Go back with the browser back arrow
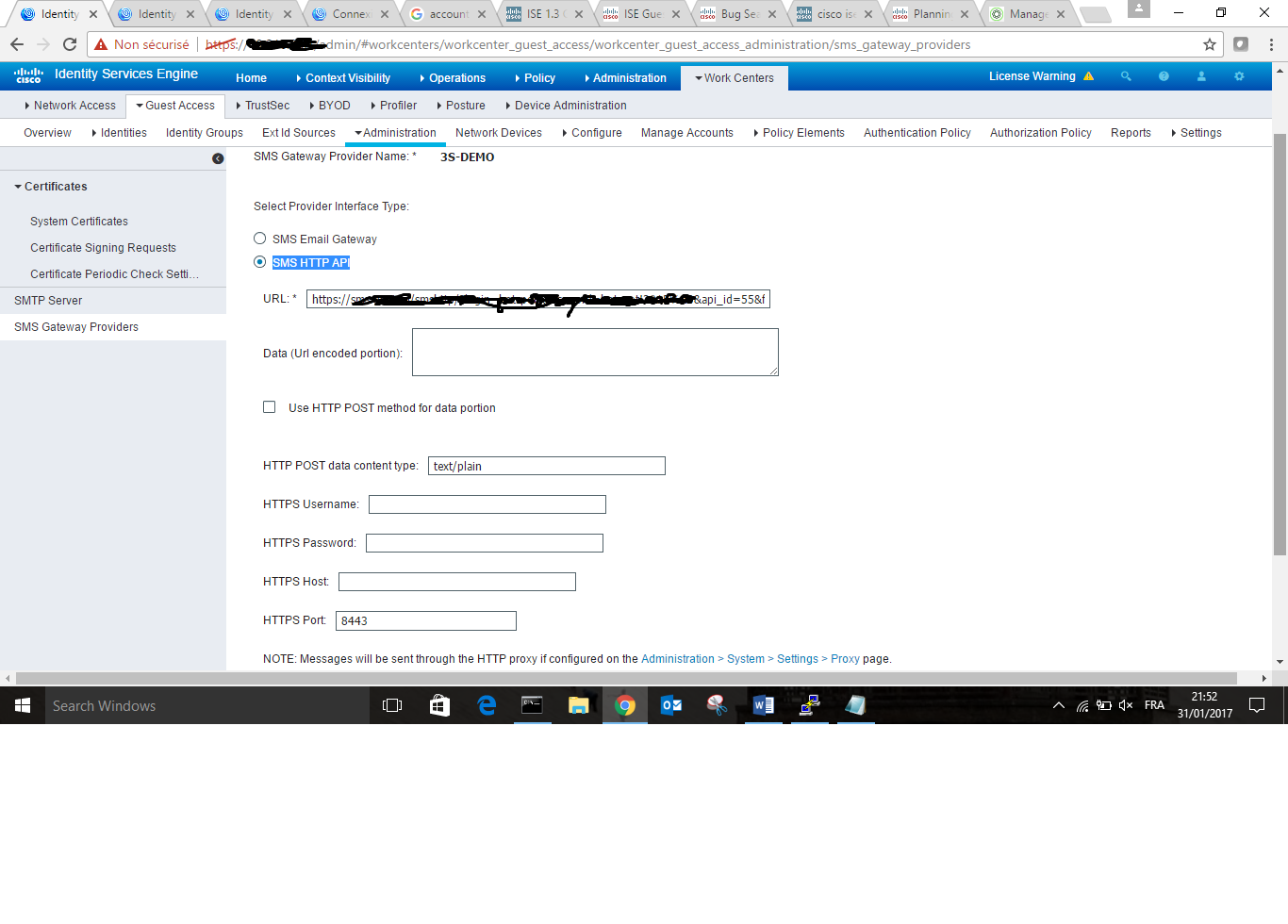 (x=17, y=44)
